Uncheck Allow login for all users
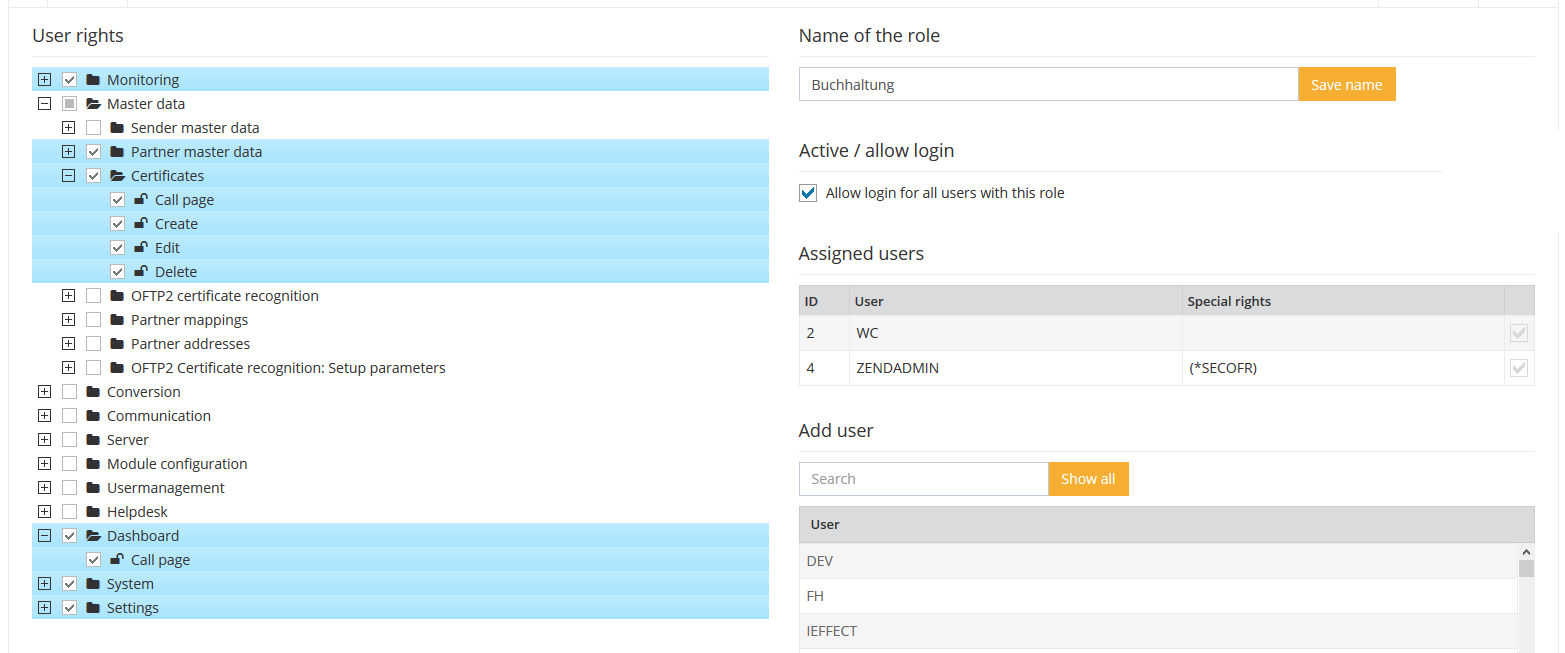The height and width of the screenshot is (653, 1565). pos(808,193)
